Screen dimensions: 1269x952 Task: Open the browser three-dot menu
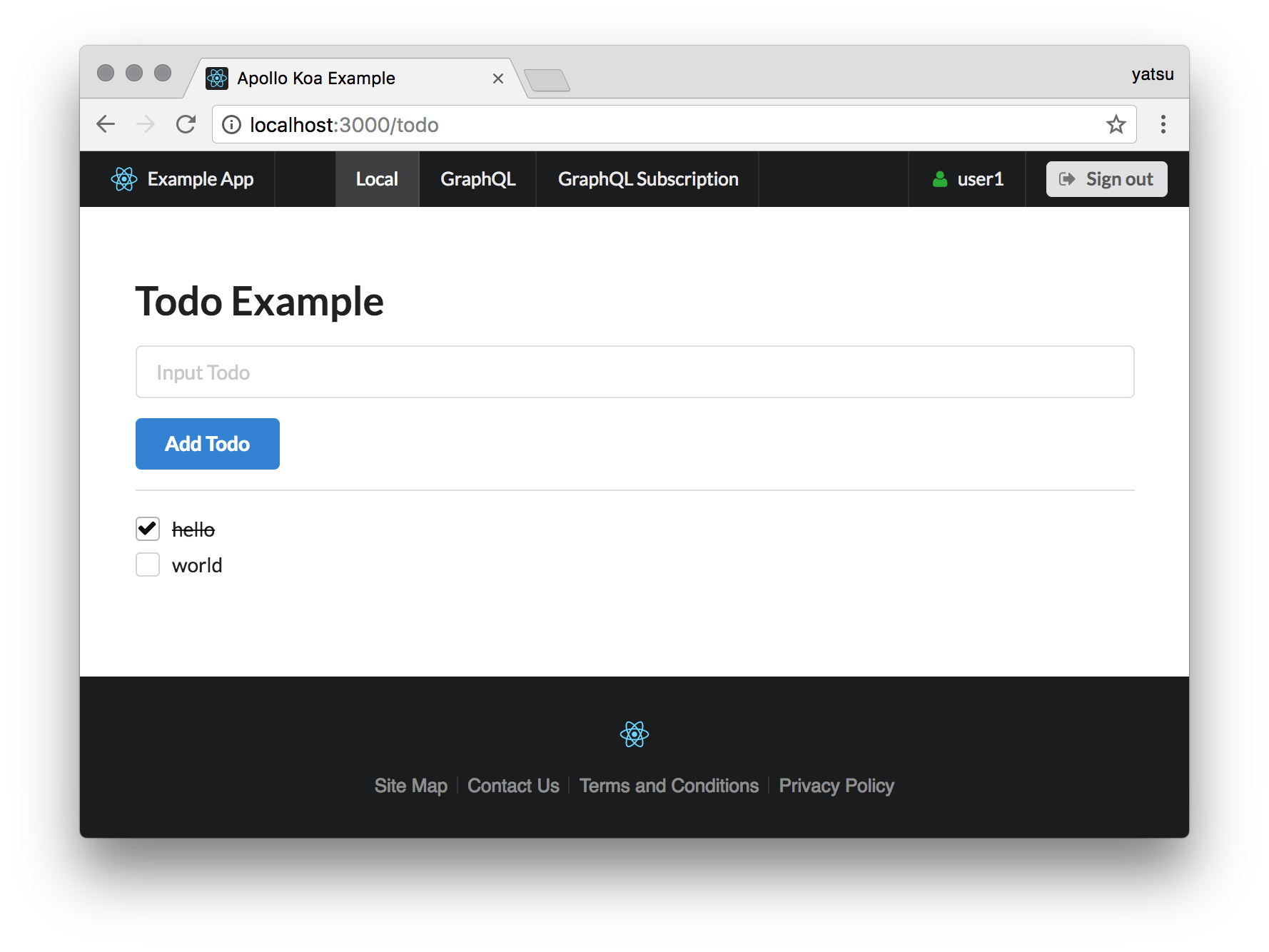tap(1163, 124)
